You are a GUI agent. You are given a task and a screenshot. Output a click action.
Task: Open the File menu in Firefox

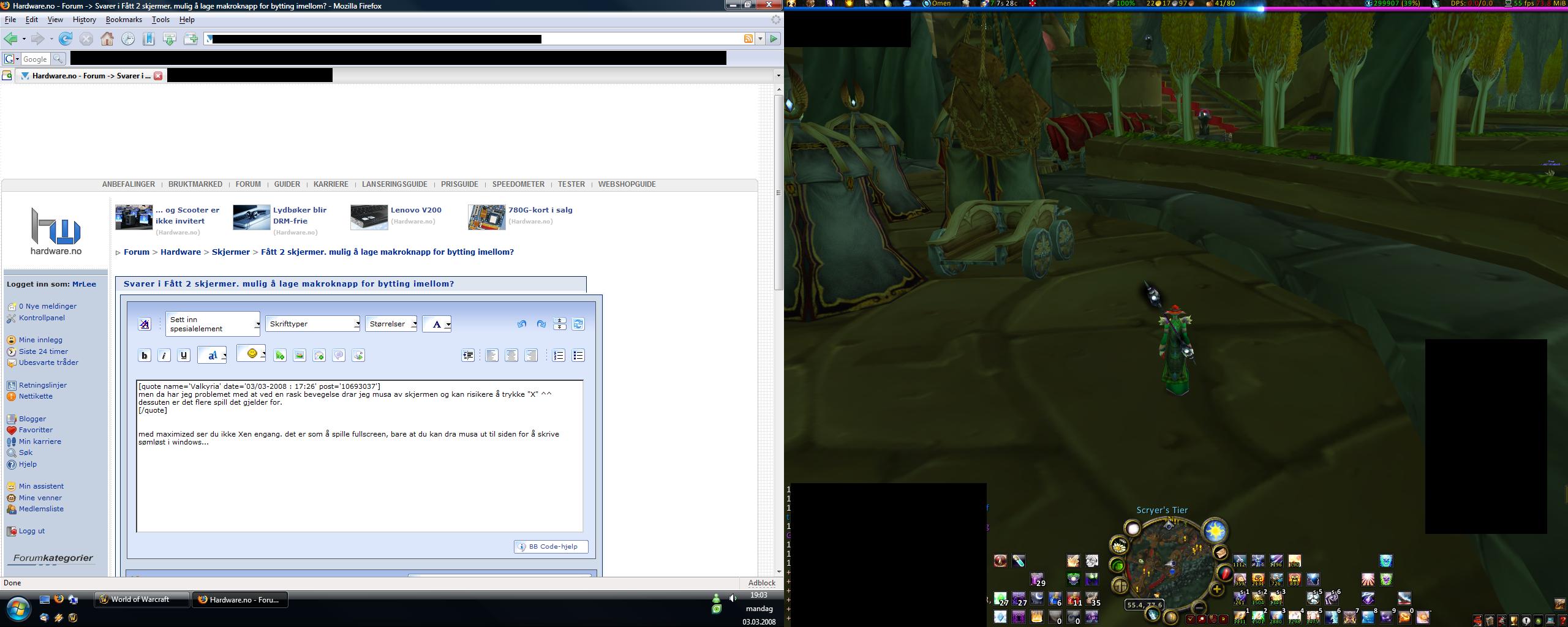(x=10, y=20)
